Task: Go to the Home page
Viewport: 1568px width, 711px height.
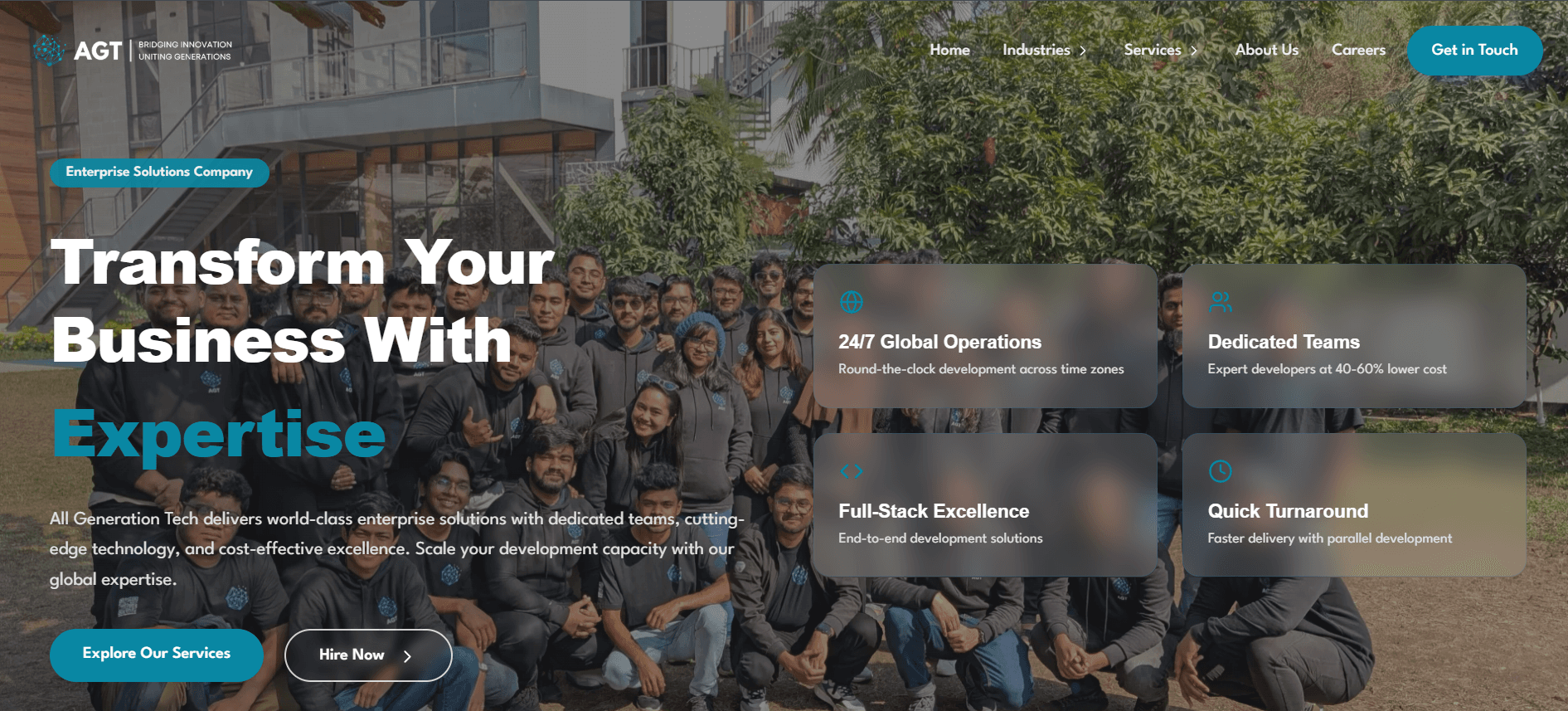Action: (x=949, y=50)
